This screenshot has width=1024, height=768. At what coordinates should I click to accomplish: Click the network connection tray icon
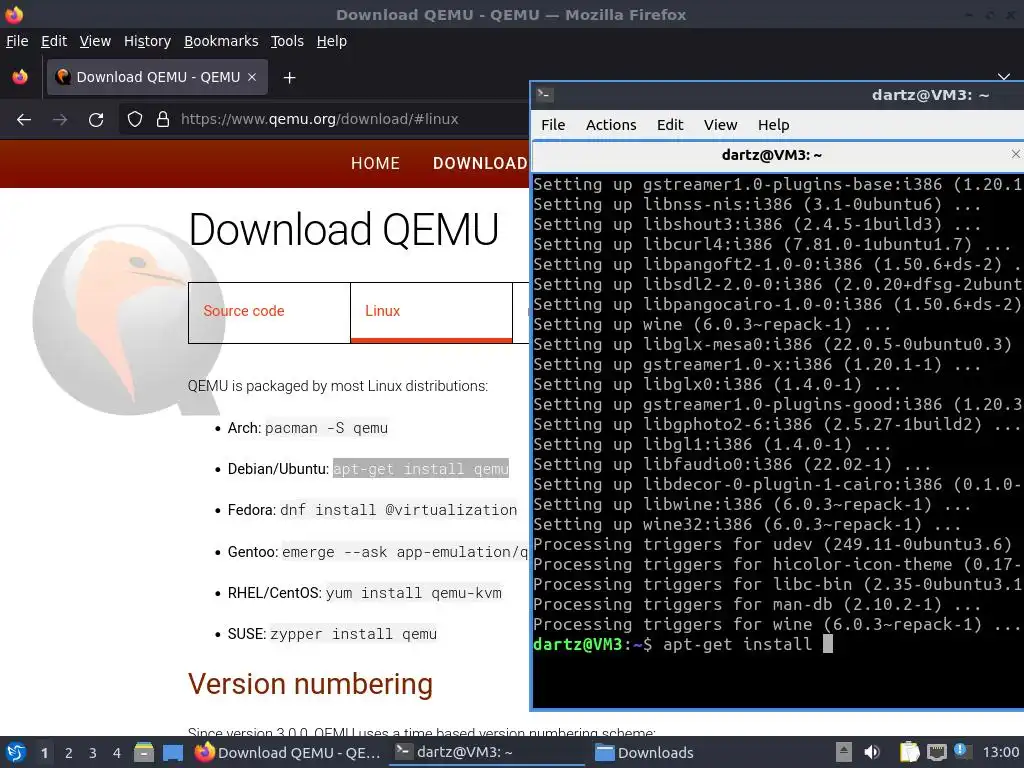(936, 752)
